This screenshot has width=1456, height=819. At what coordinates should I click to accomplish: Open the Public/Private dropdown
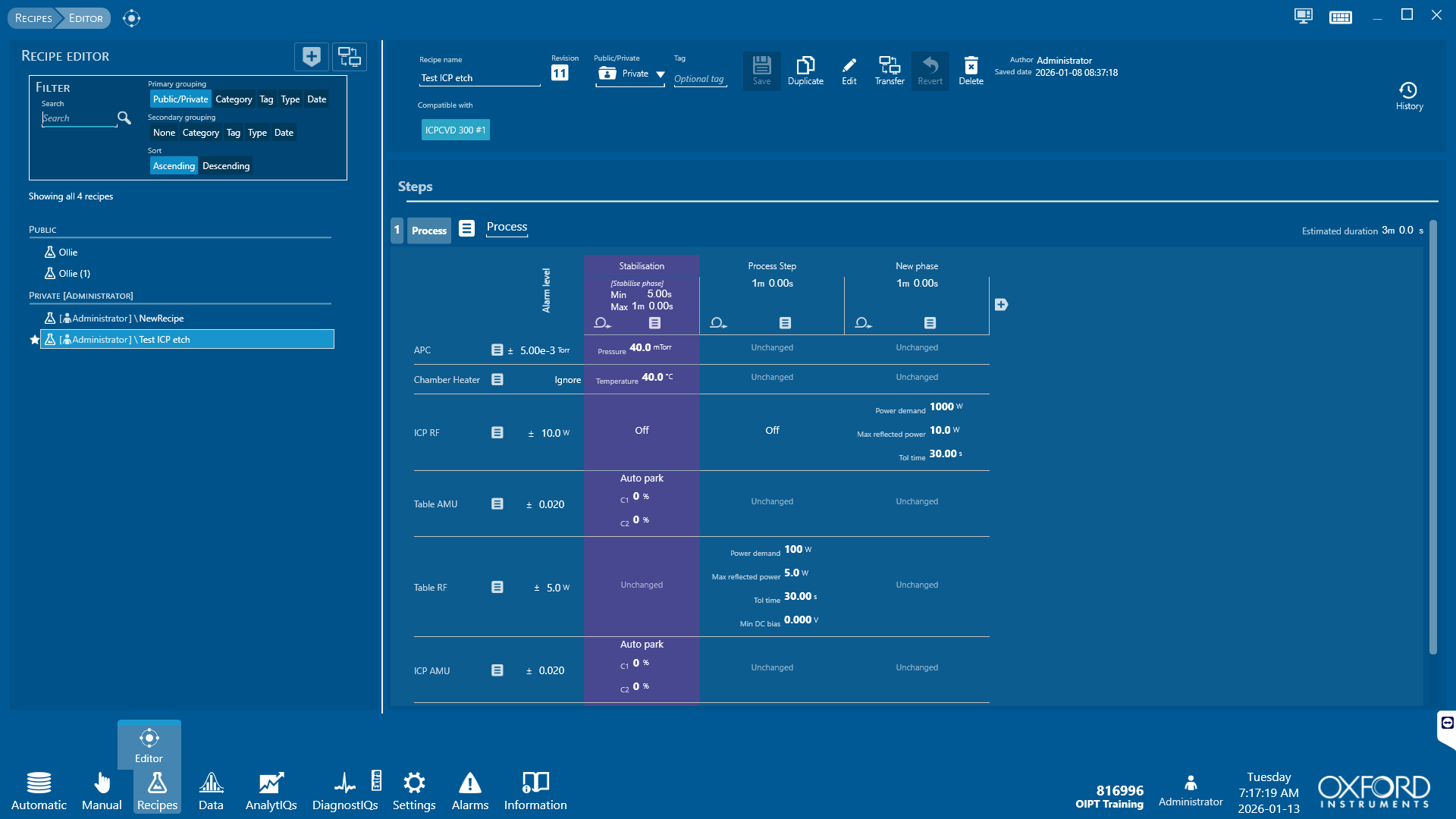point(660,74)
